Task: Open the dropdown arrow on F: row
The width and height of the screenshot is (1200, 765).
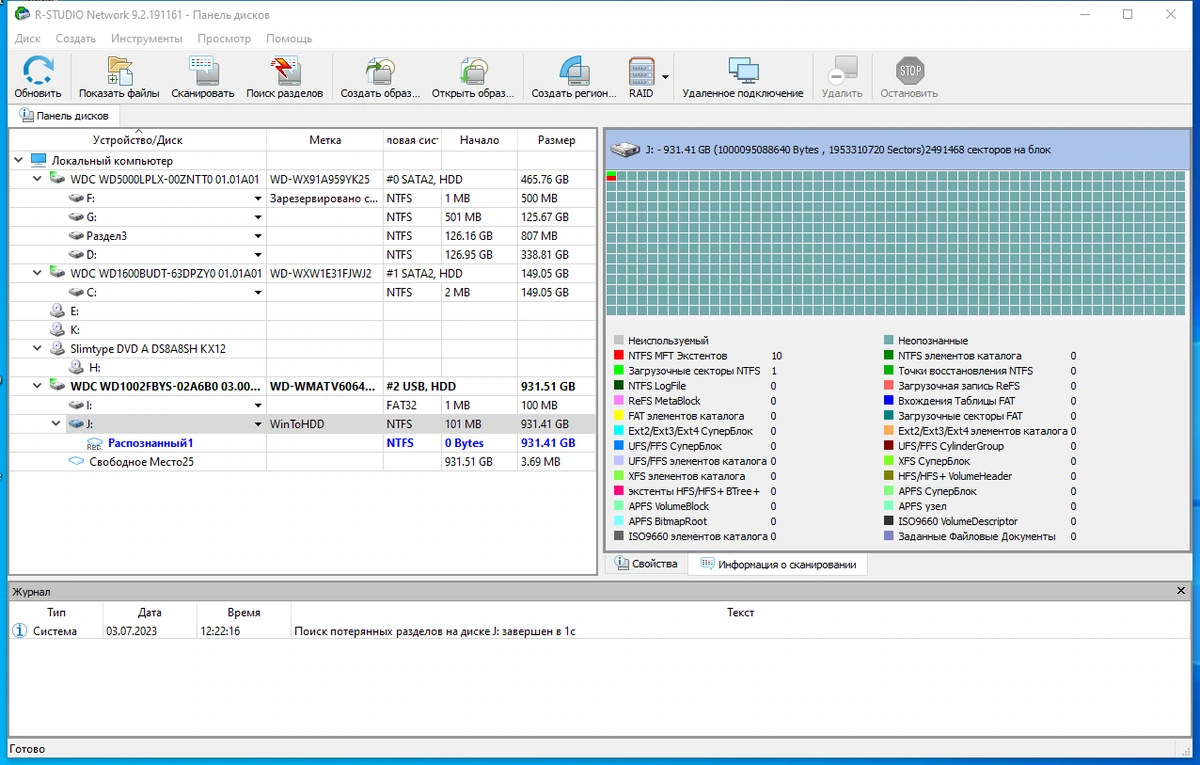Action: [x=258, y=198]
